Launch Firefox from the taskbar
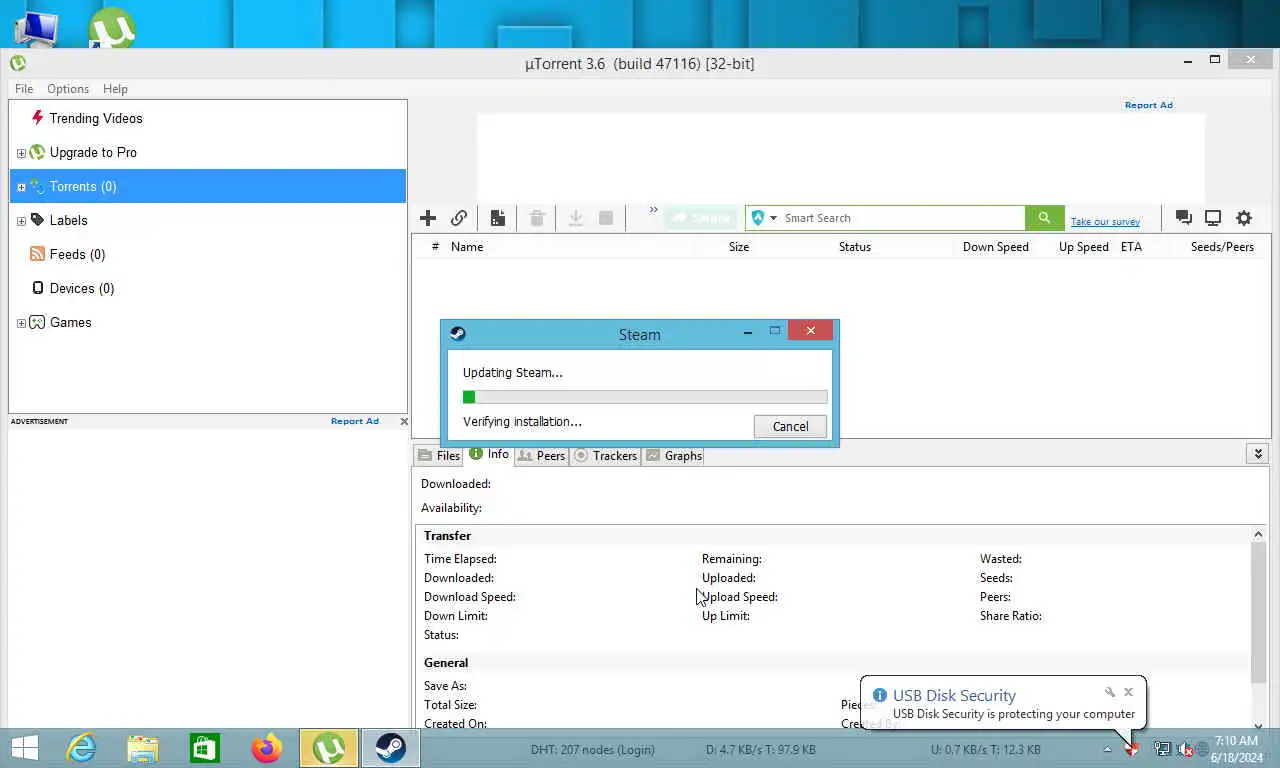This screenshot has width=1280, height=768. point(267,748)
